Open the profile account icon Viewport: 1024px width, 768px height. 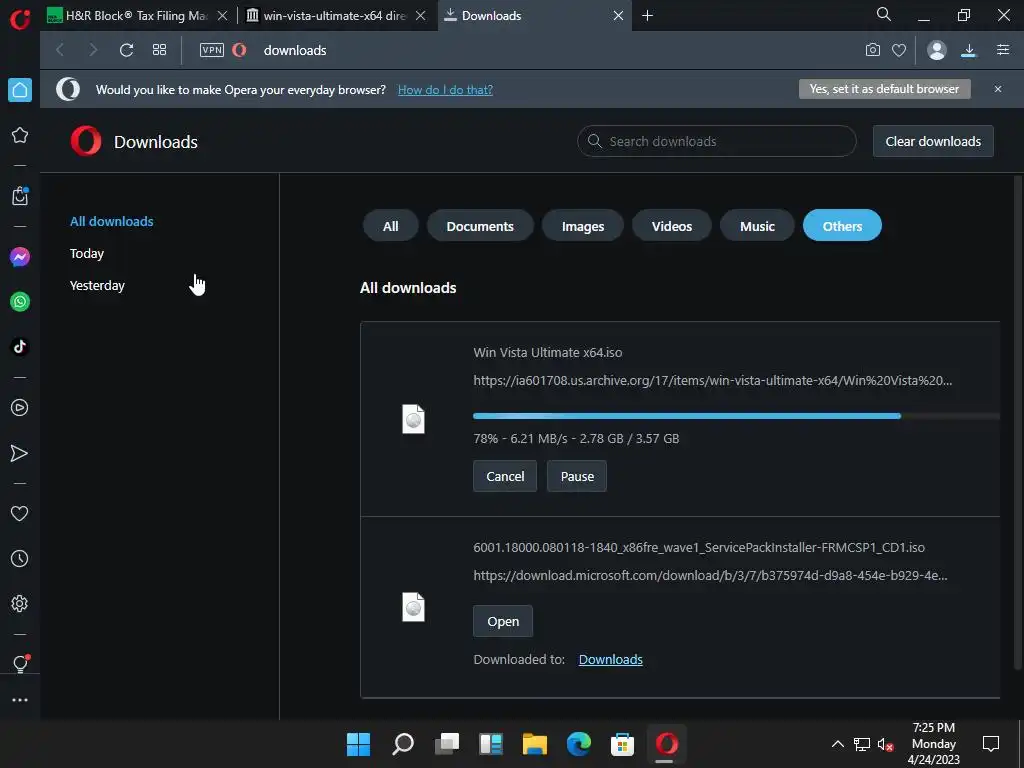click(x=936, y=50)
